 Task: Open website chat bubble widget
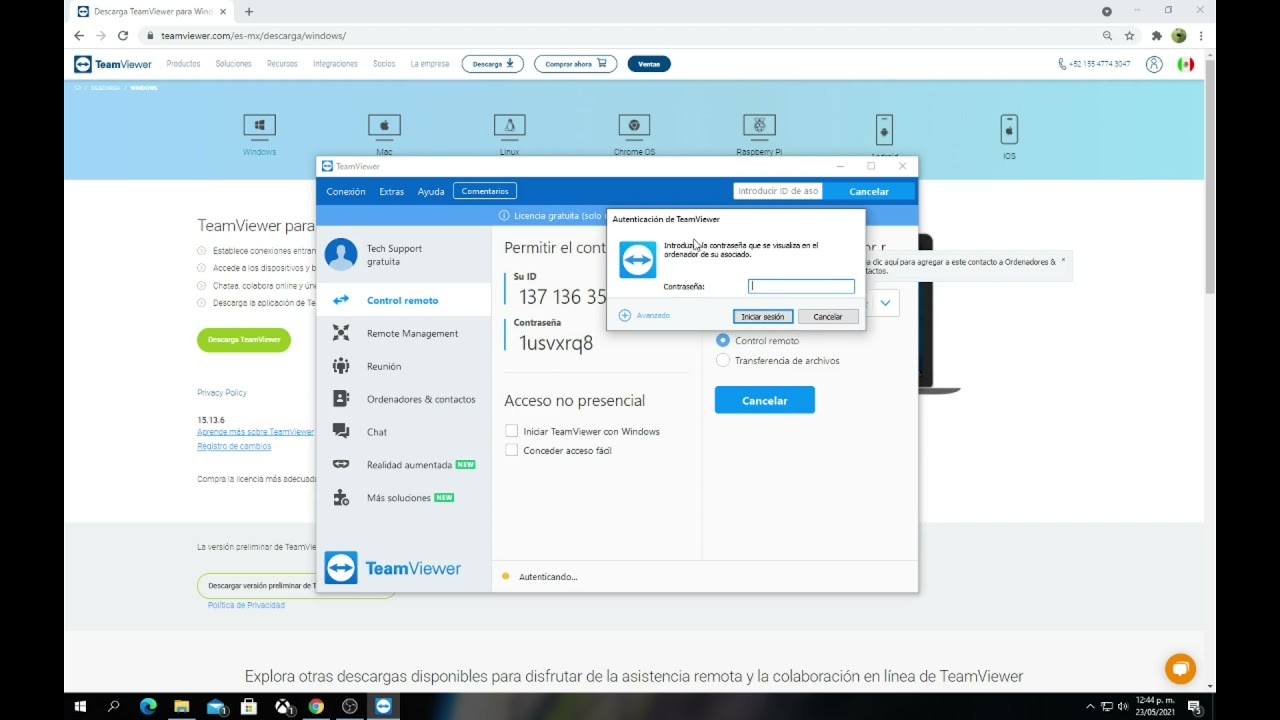(x=1180, y=669)
